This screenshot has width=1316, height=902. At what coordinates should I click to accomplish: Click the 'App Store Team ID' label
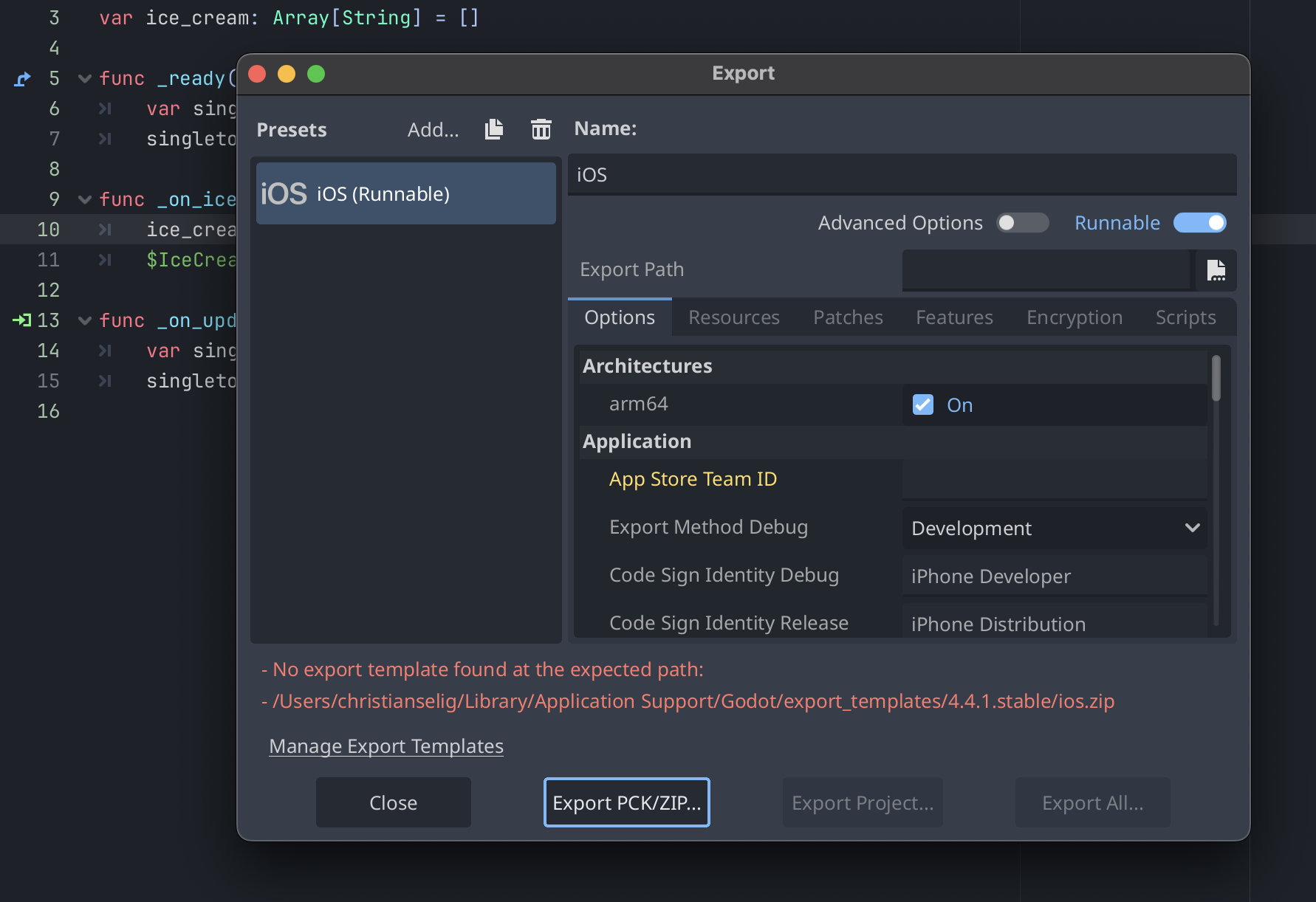click(693, 479)
